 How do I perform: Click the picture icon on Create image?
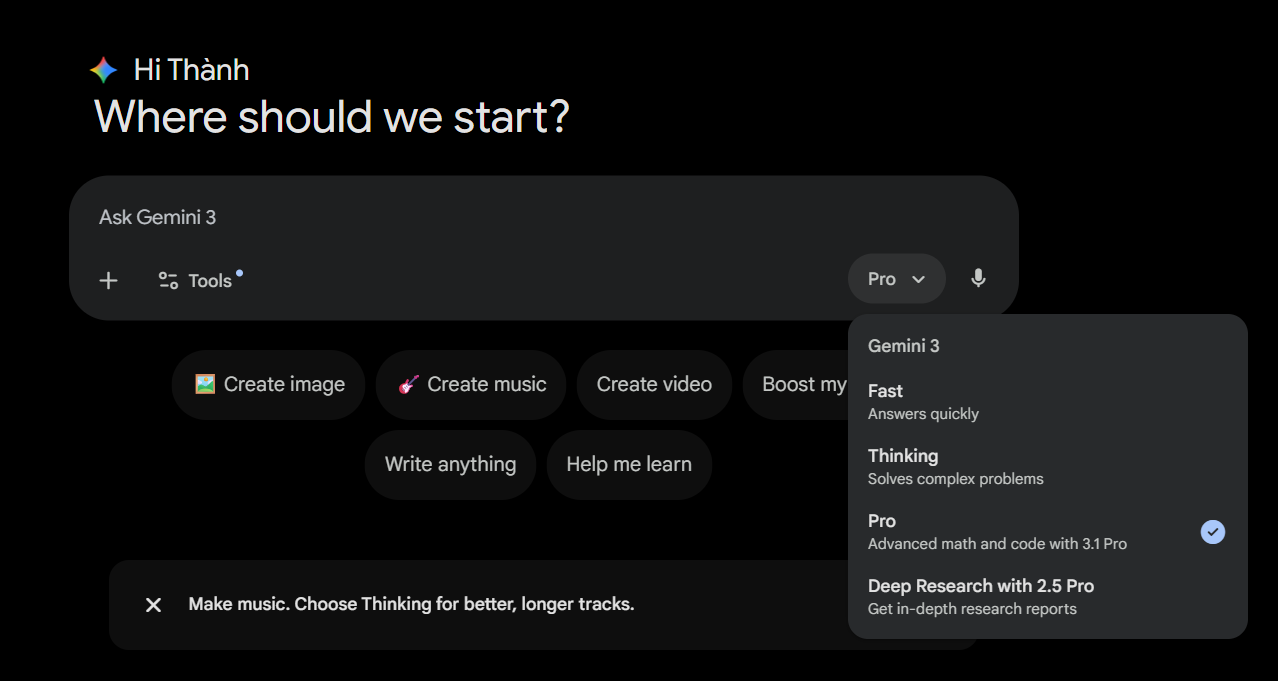tap(205, 384)
